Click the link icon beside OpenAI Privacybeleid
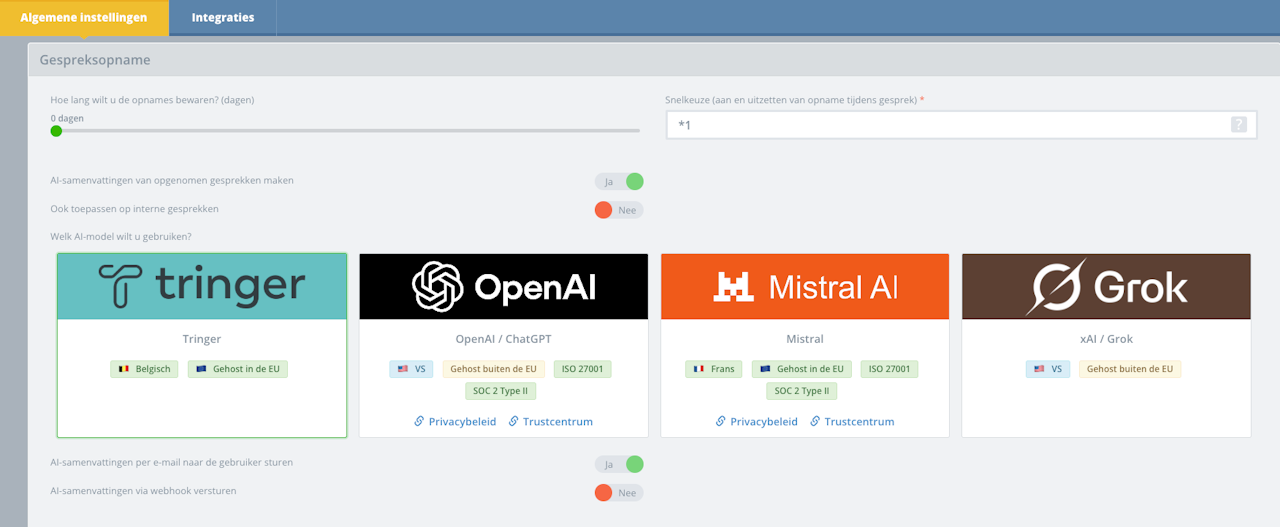1280x527 pixels. point(420,422)
